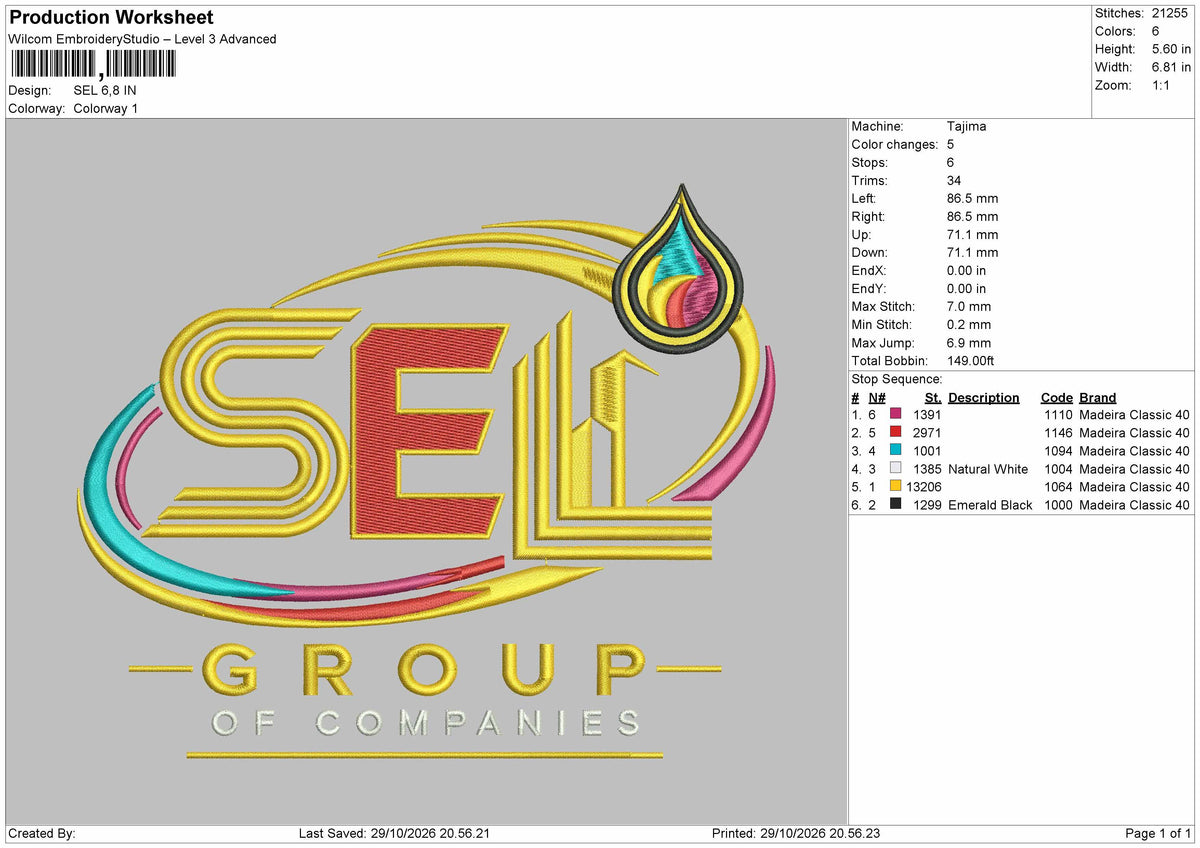Click the "Description" column header

point(984,398)
